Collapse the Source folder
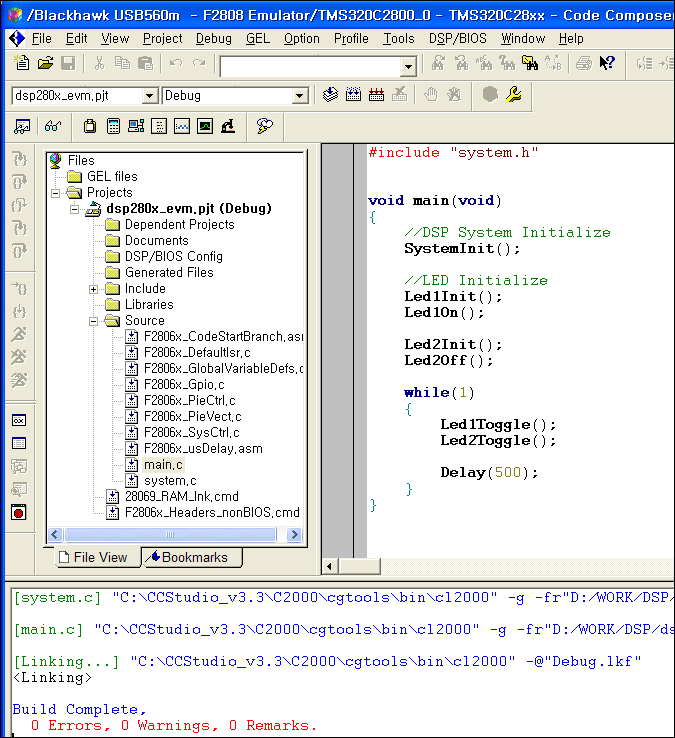This screenshot has width=675, height=738. pos(93,321)
